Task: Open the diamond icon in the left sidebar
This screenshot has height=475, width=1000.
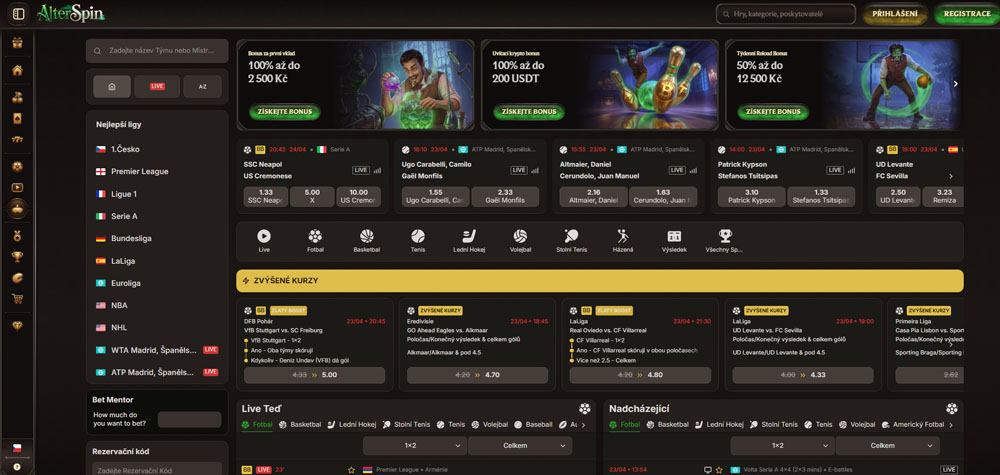Action: [x=17, y=325]
